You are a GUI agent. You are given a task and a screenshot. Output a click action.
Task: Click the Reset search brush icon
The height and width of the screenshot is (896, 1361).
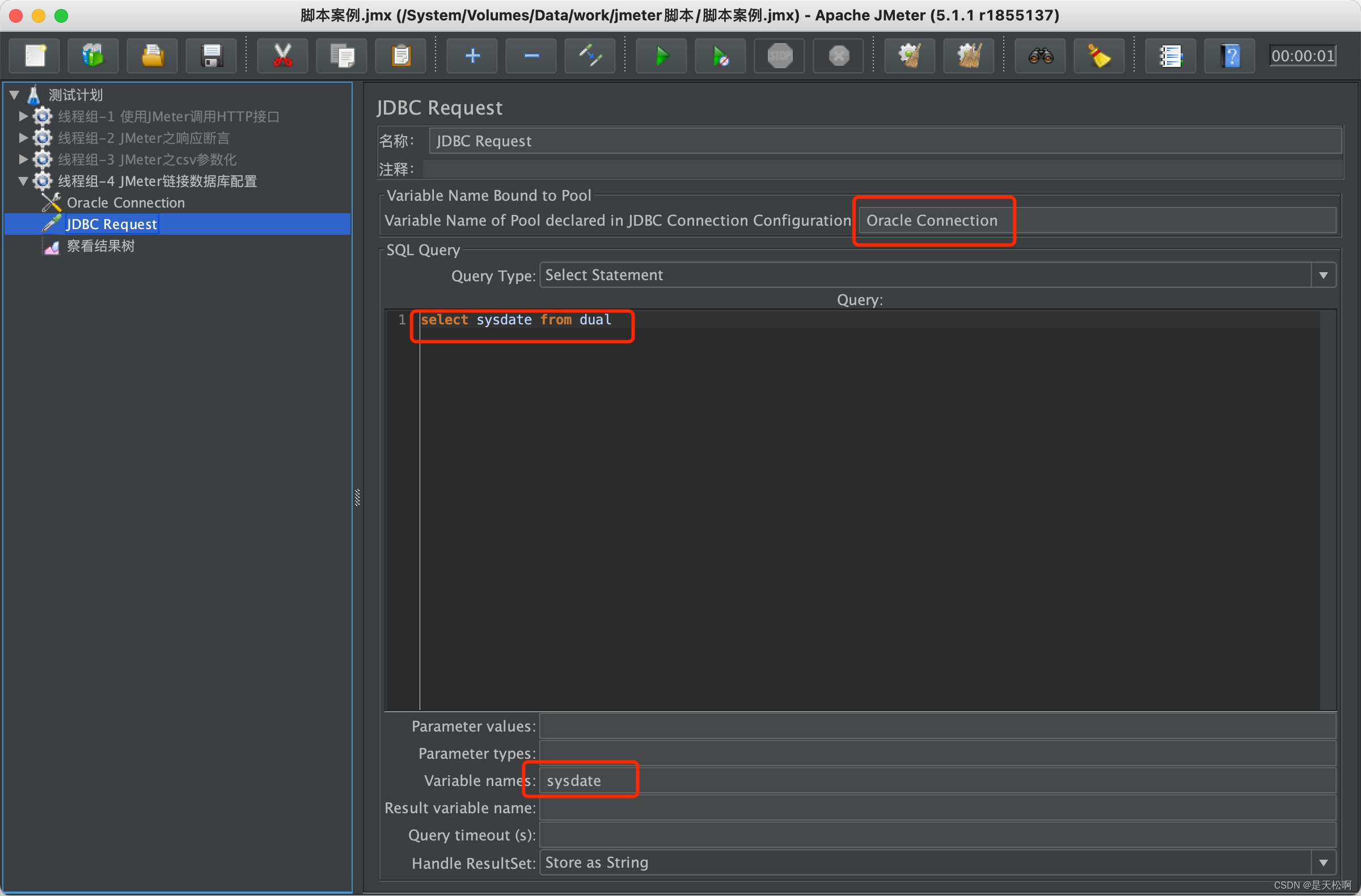tap(1098, 56)
